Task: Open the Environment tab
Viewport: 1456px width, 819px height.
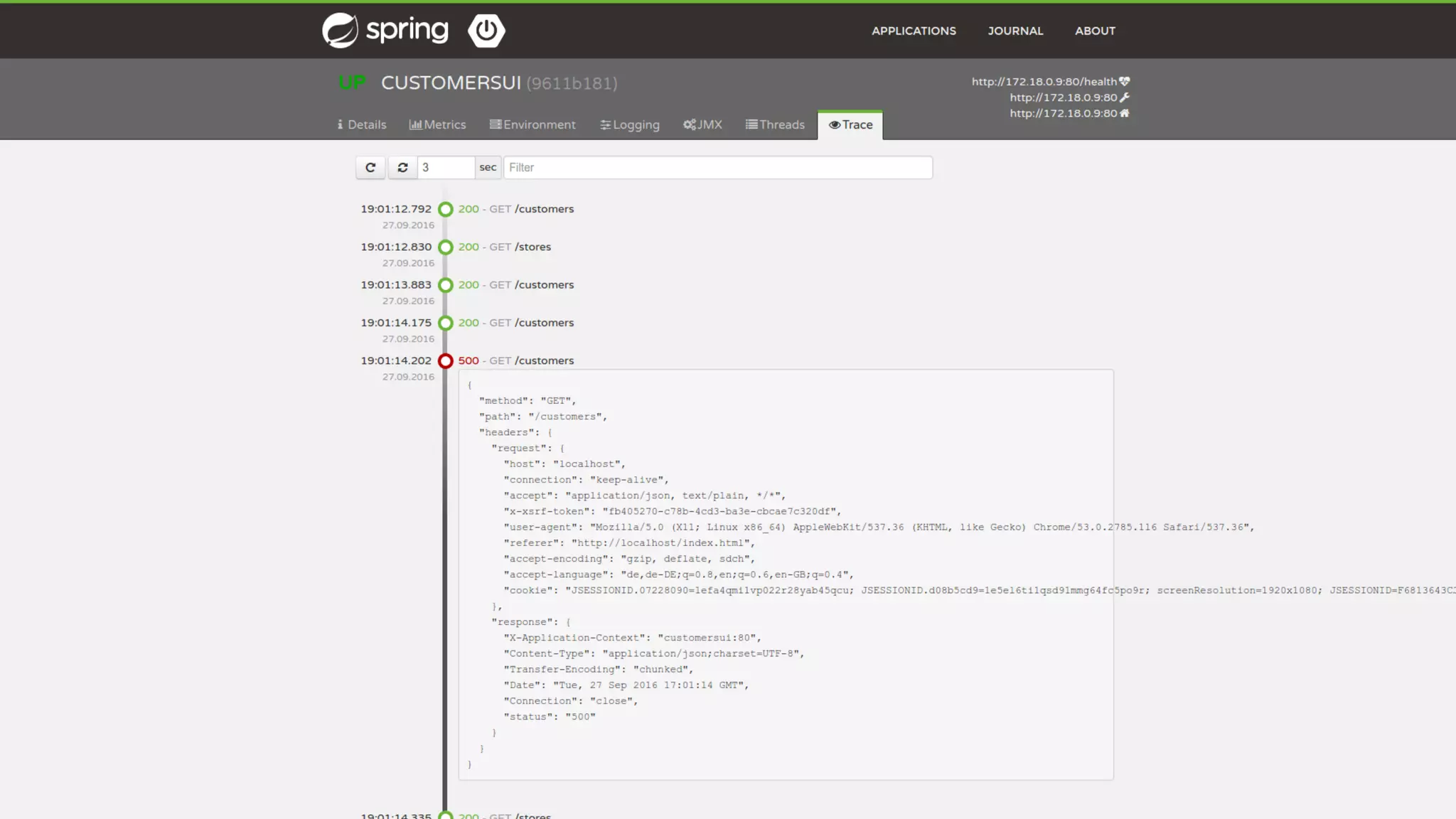Action: tap(532, 125)
